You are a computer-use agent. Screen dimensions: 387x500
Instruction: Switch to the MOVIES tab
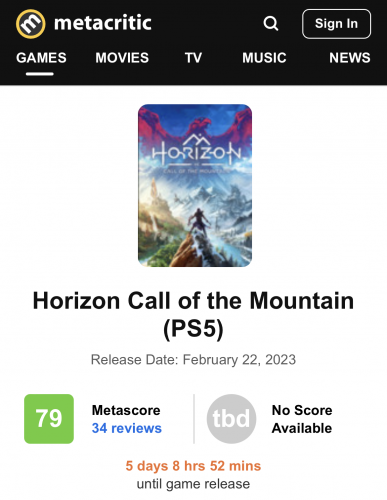click(x=122, y=58)
